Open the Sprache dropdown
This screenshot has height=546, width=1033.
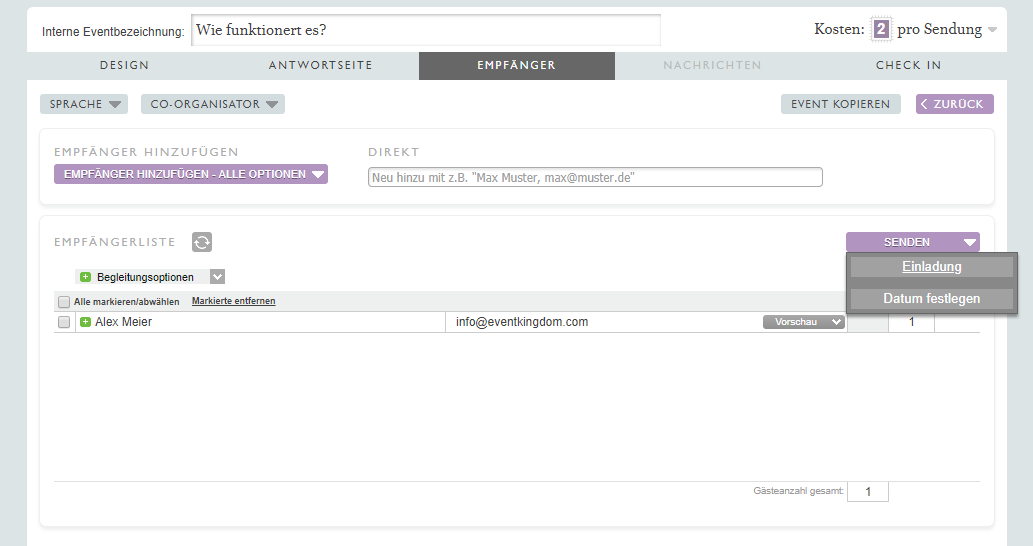84,104
